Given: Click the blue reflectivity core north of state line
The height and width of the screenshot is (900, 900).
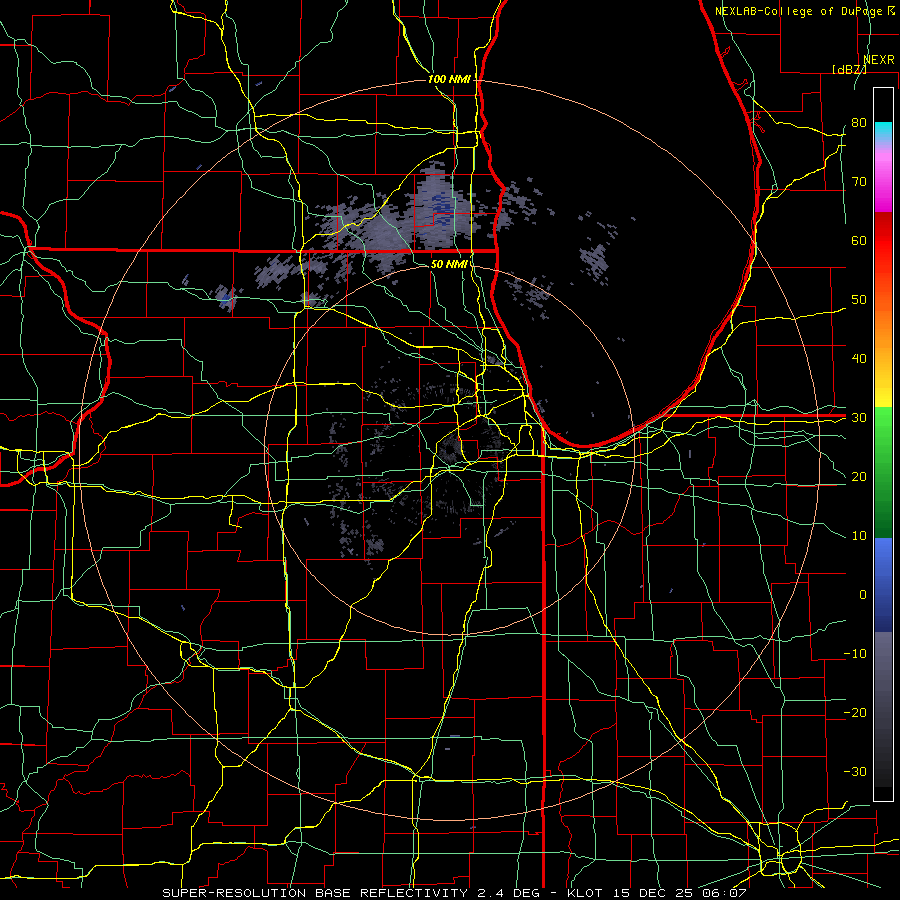Looking at the screenshot, I should (x=441, y=210).
